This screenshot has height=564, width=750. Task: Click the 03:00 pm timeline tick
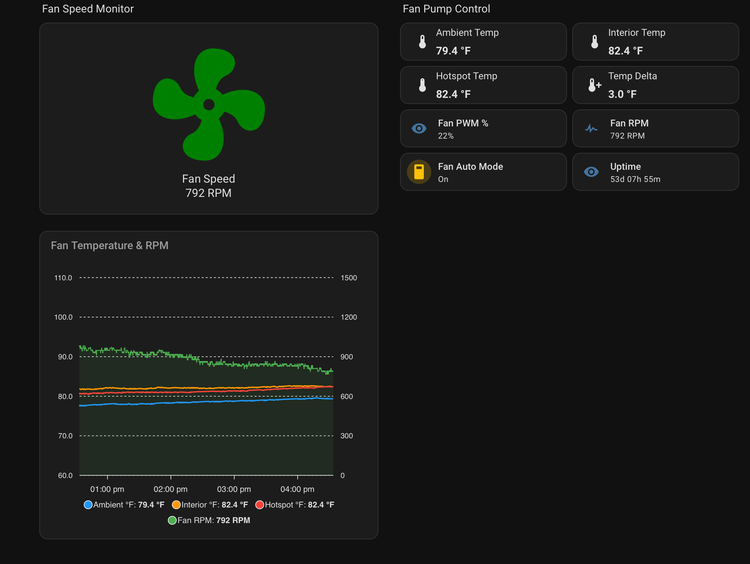[x=234, y=489]
